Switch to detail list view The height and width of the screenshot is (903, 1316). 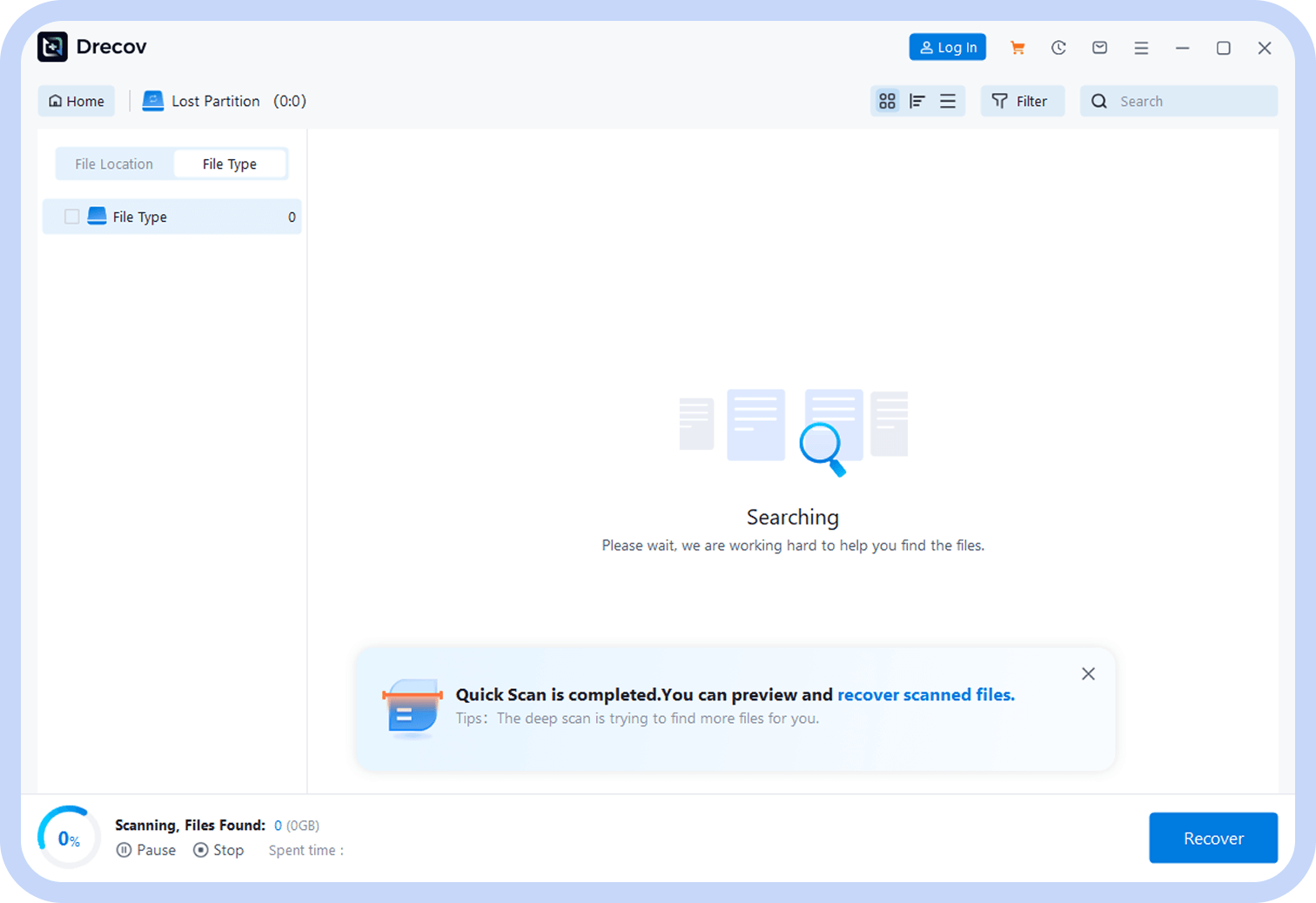pyautogui.click(x=917, y=101)
